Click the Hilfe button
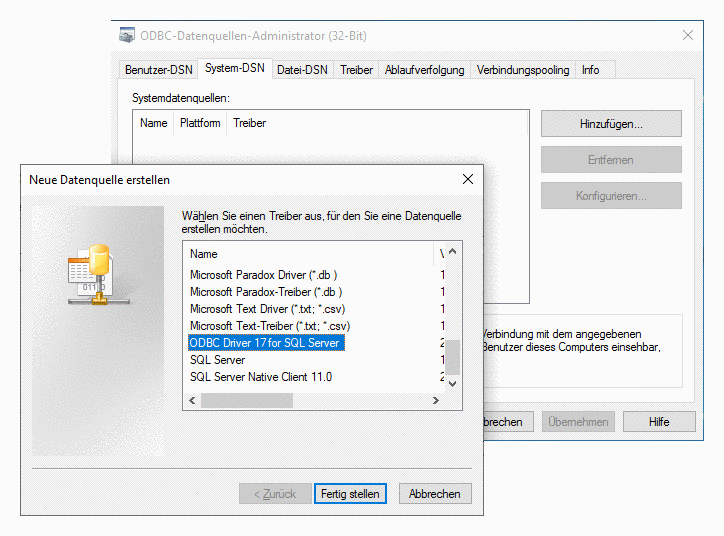 coord(659,422)
